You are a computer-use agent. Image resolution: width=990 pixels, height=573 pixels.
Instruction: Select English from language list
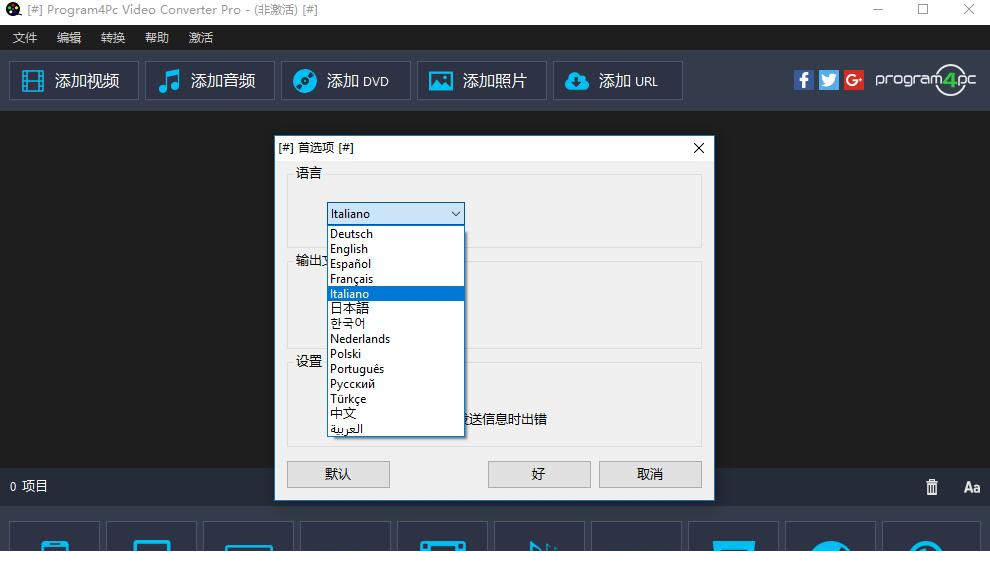pos(396,249)
